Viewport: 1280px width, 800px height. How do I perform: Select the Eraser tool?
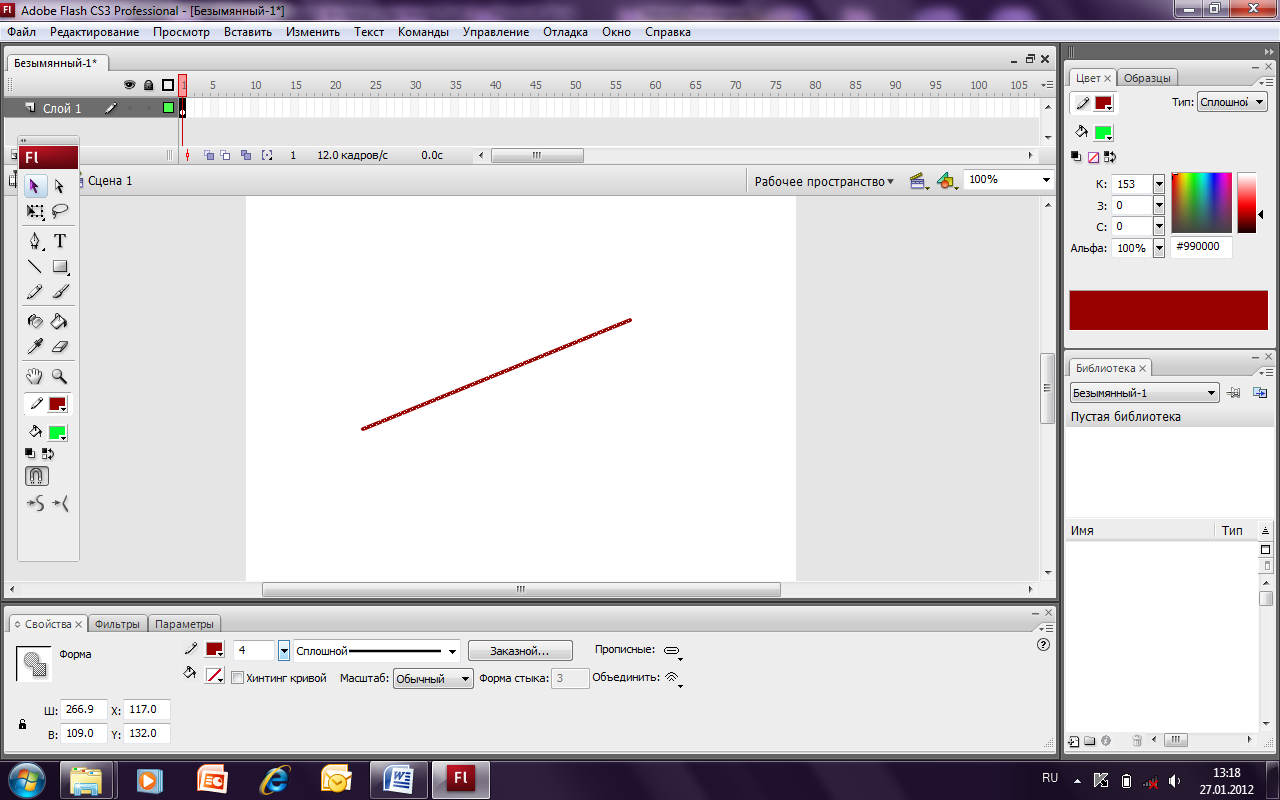tap(60, 347)
